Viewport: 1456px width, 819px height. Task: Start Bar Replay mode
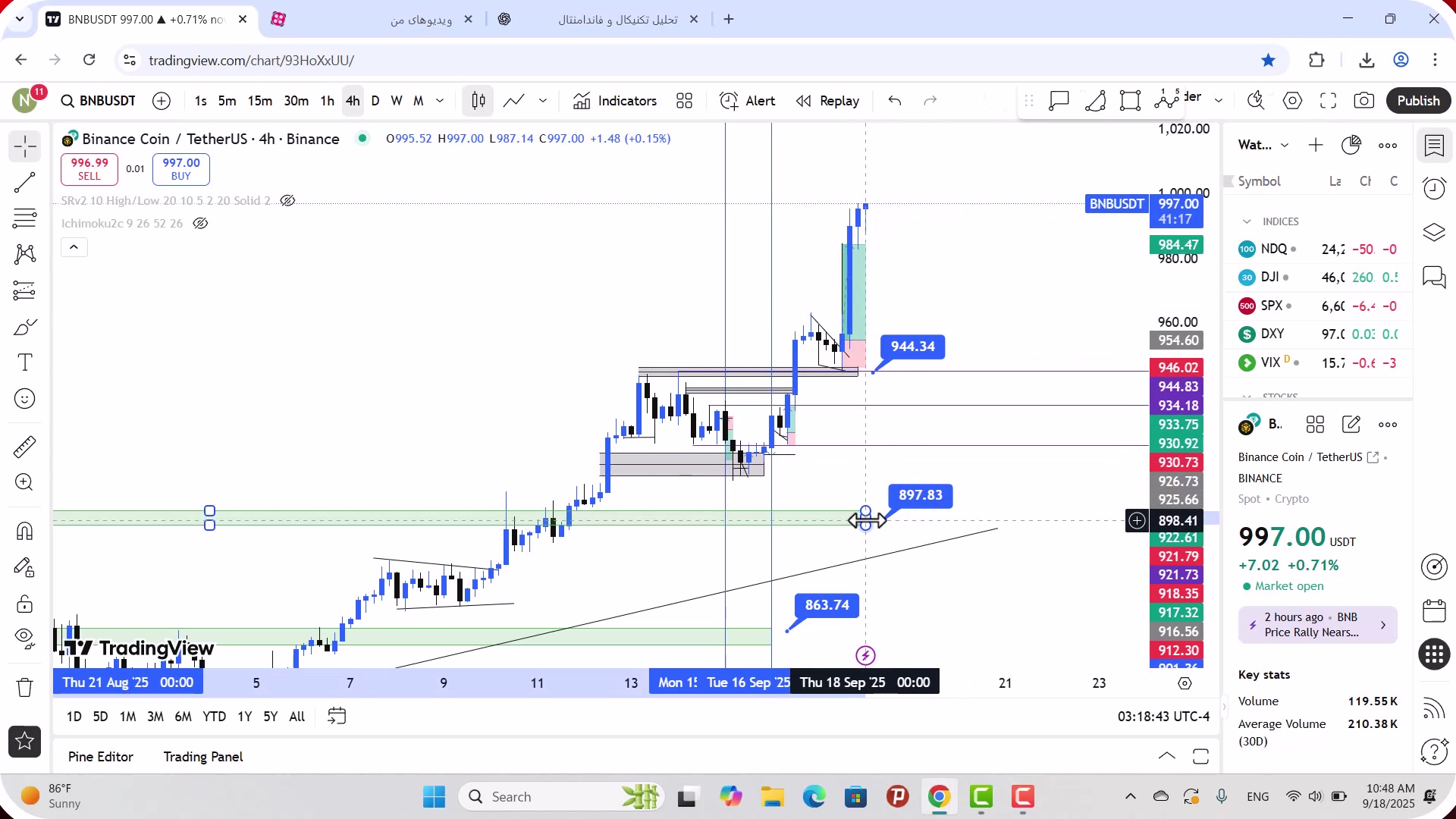827,101
